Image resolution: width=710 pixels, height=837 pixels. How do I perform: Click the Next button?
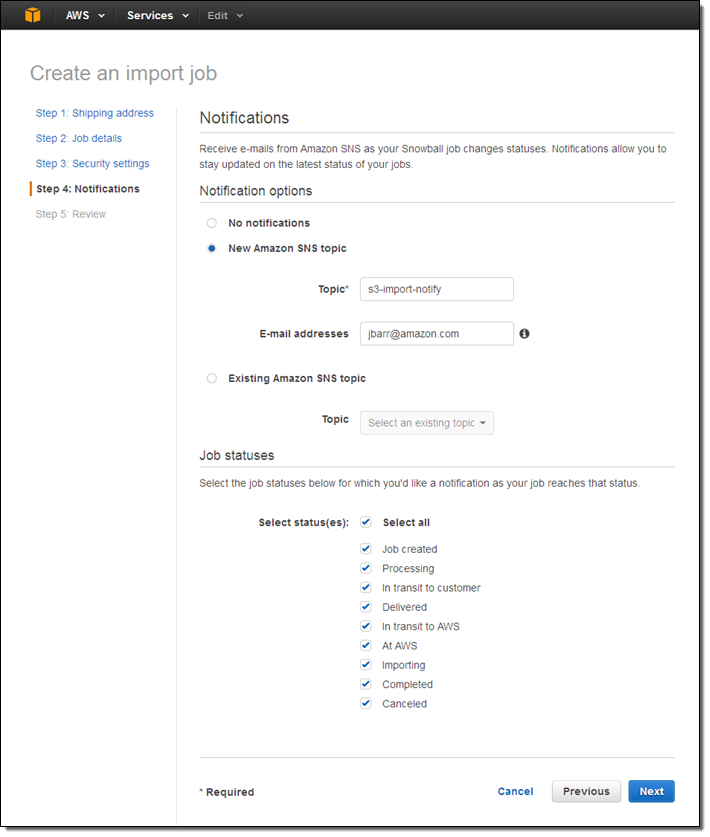[x=651, y=791]
